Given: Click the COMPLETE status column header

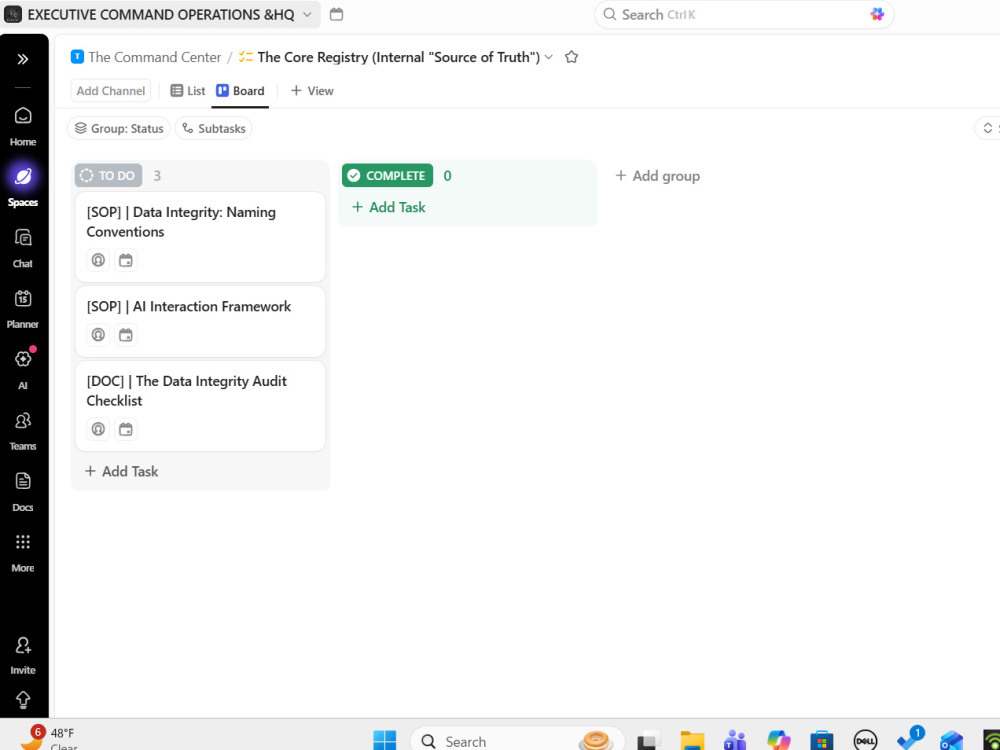Looking at the screenshot, I should click(387, 175).
